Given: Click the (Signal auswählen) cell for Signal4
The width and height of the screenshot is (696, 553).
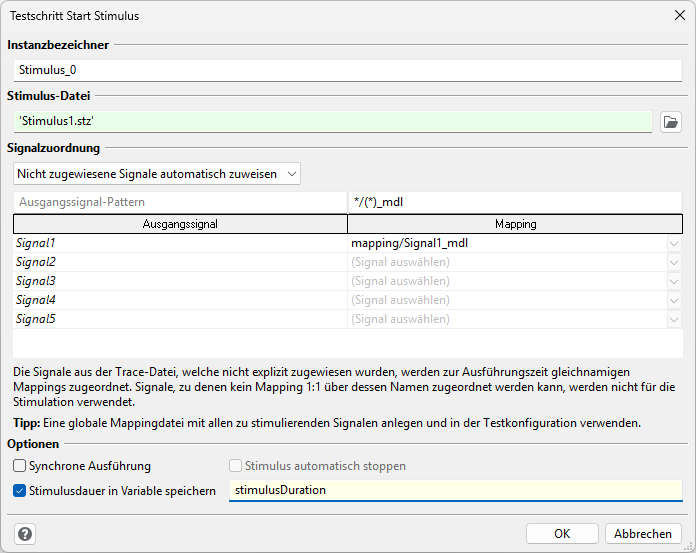Looking at the screenshot, I should point(507,300).
